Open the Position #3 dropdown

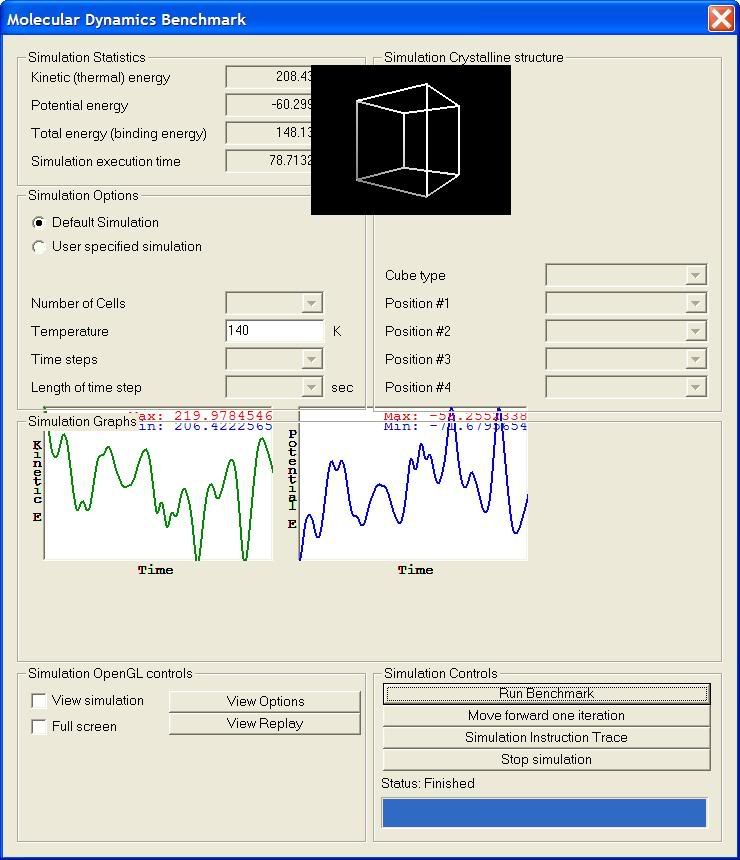(x=626, y=359)
